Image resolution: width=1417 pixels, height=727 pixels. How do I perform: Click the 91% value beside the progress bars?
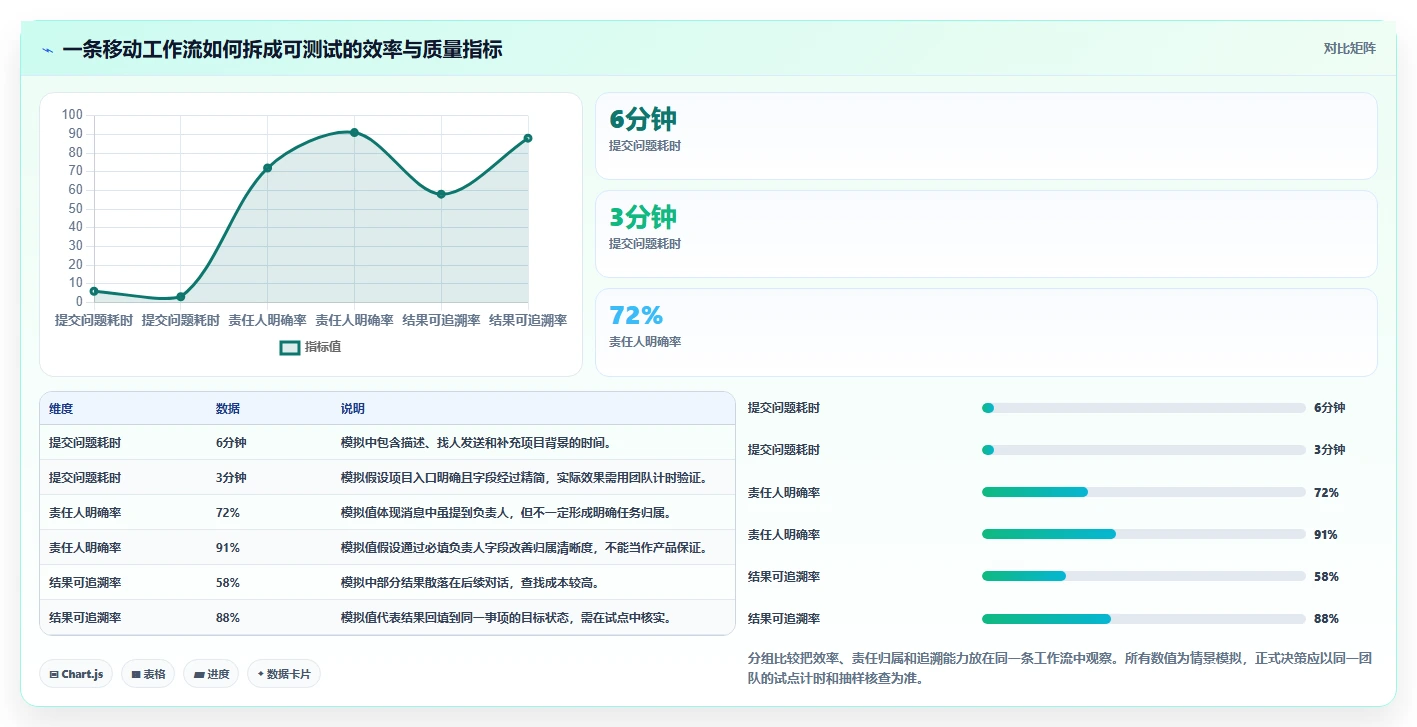point(1326,535)
